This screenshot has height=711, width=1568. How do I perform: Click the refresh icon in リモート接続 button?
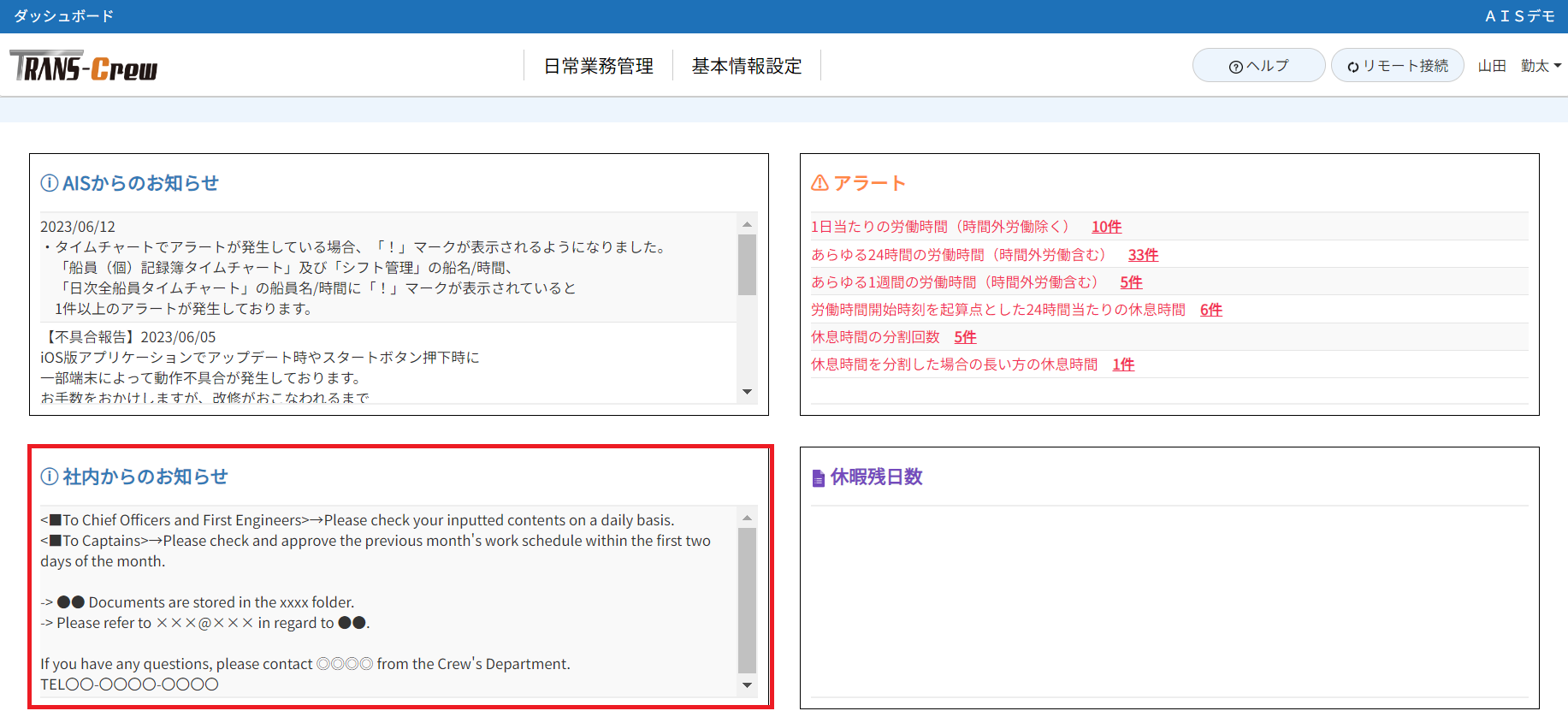point(1353,67)
